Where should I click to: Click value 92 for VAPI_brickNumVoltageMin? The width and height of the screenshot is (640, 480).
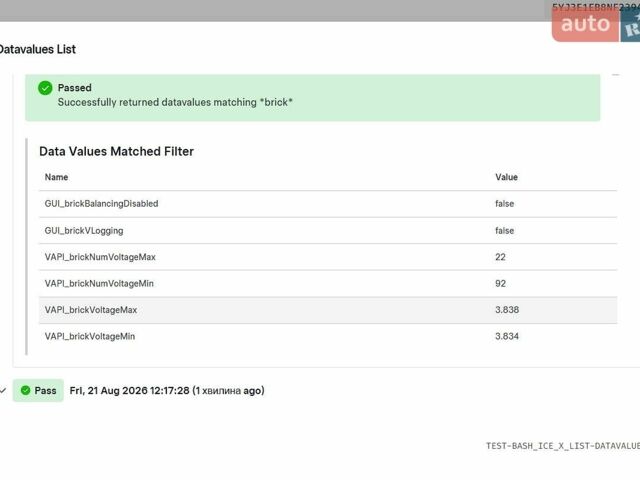click(x=500, y=284)
